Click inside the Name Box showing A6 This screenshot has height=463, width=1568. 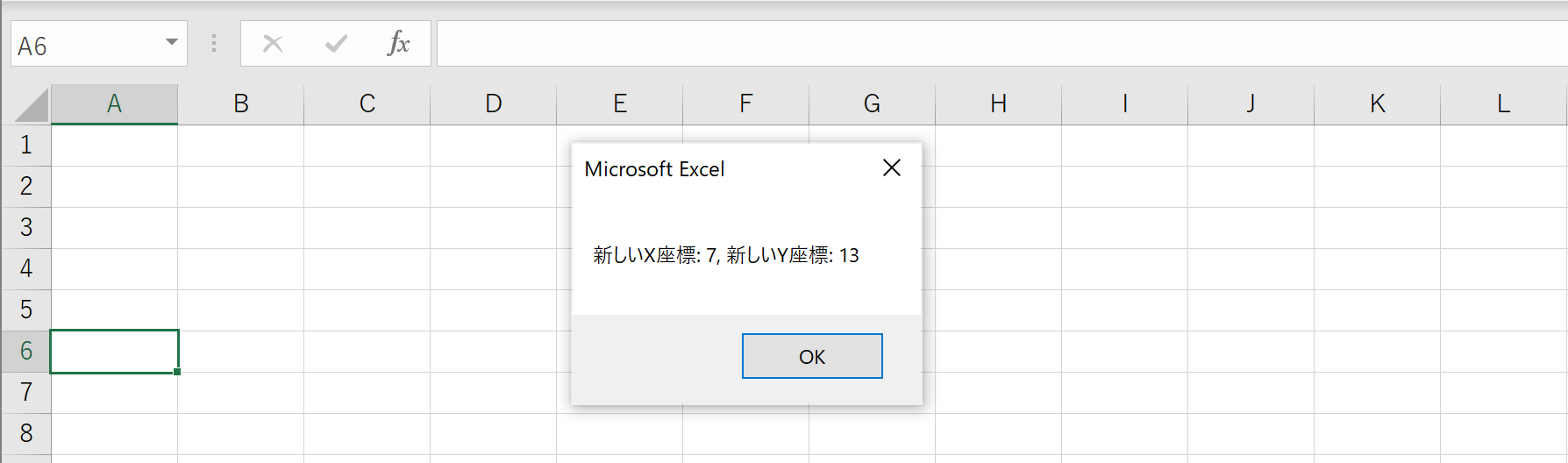pyautogui.click(x=86, y=44)
